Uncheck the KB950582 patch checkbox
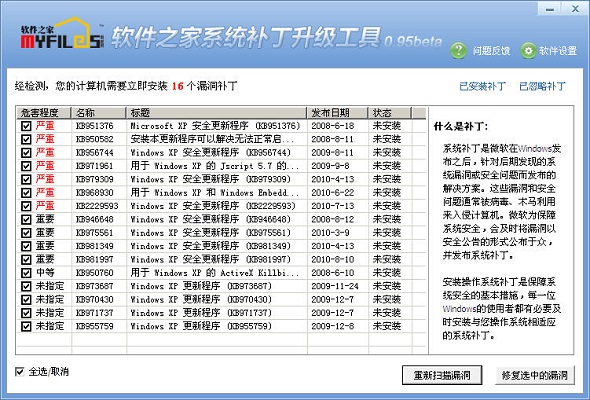This screenshot has width=590, height=400. 26,139
